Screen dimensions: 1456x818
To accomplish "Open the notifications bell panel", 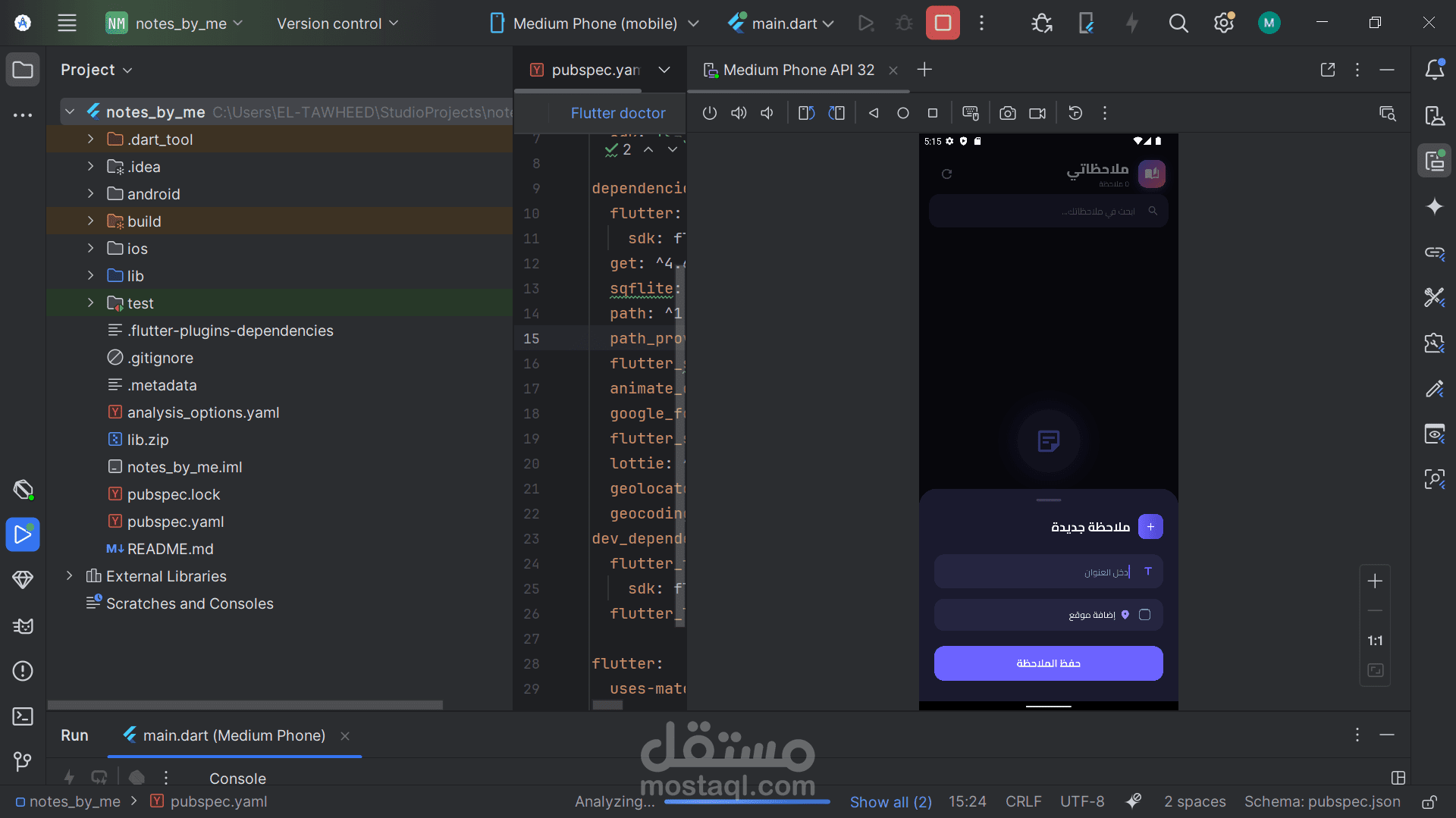I will (x=1435, y=69).
